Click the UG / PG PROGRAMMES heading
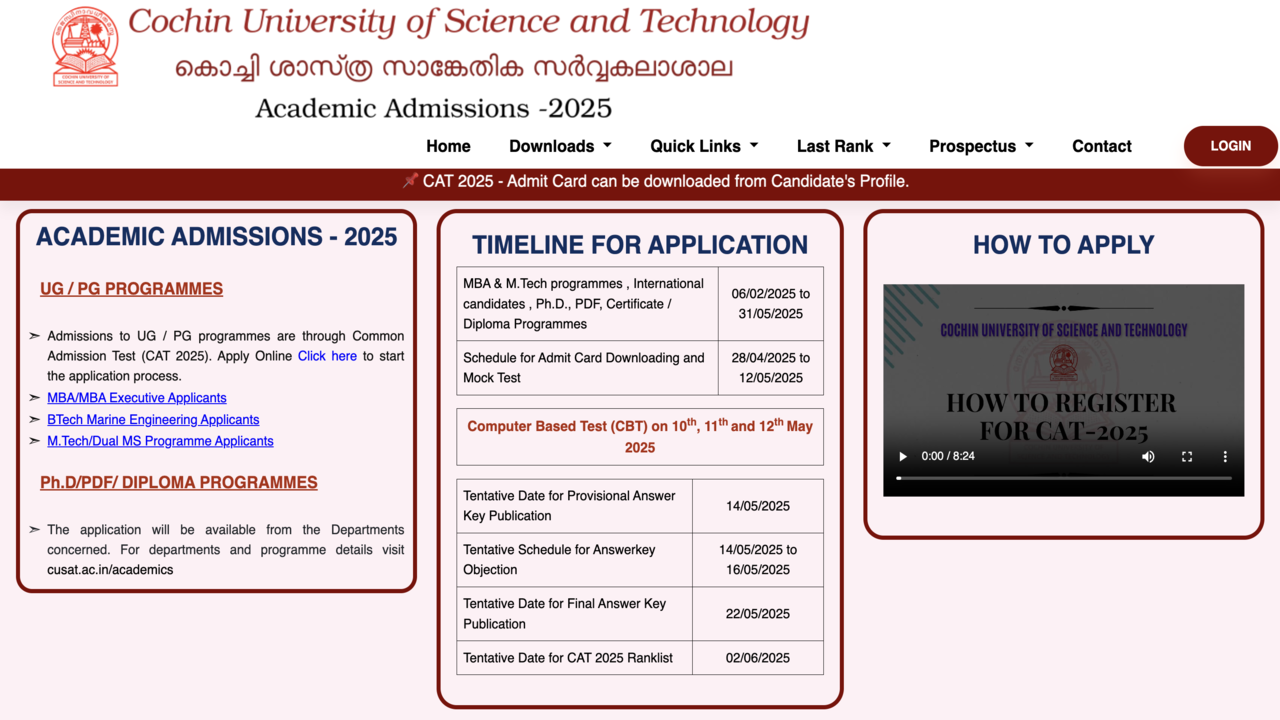Screen dimensions: 1280x720 (x=131, y=289)
